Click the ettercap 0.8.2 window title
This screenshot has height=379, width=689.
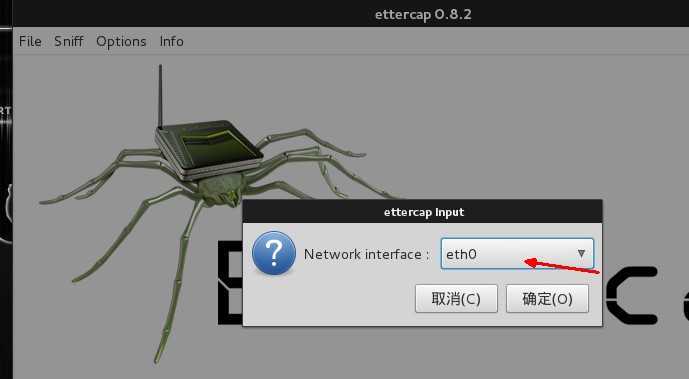(423, 14)
